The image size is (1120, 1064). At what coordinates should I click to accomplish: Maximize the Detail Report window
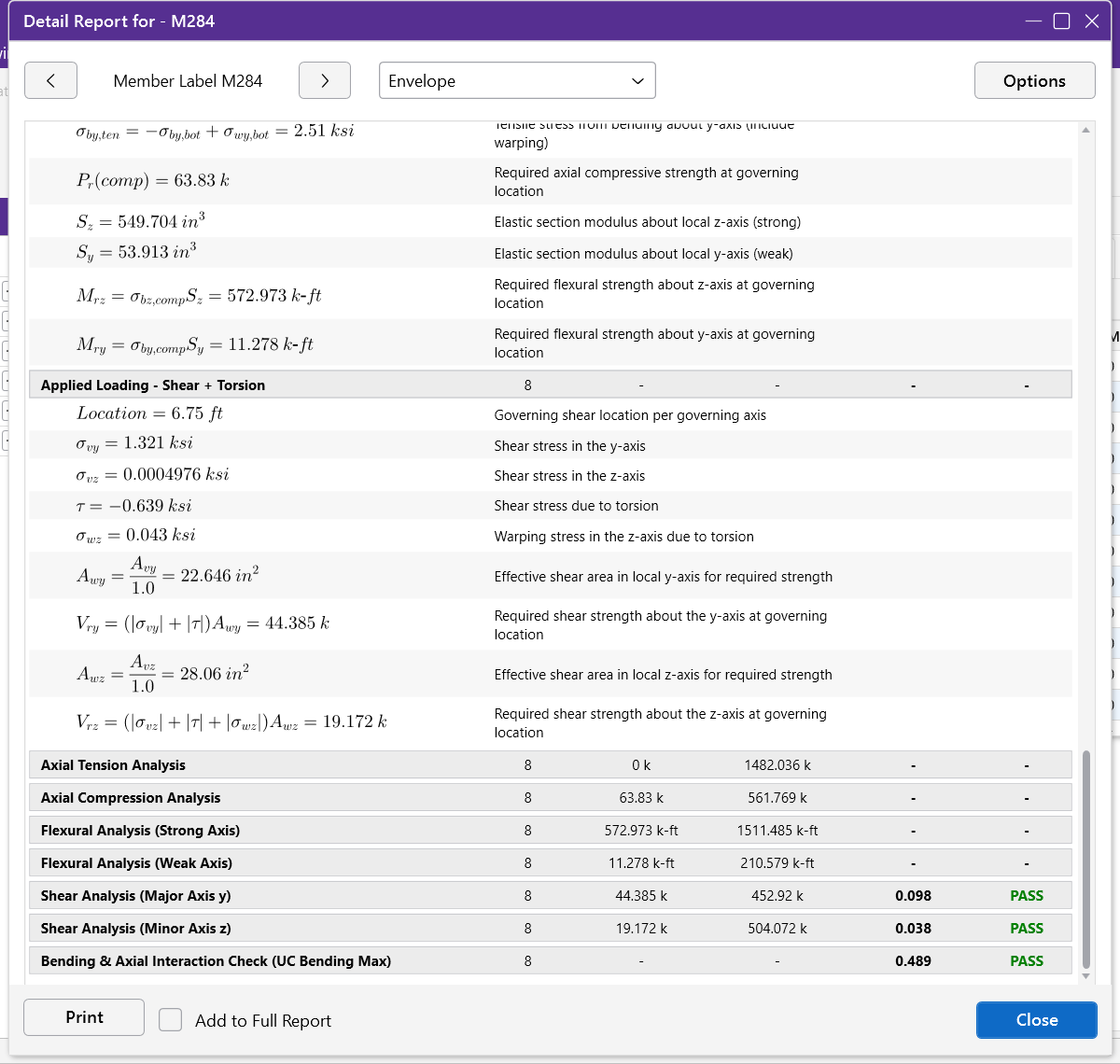pos(1062,21)
